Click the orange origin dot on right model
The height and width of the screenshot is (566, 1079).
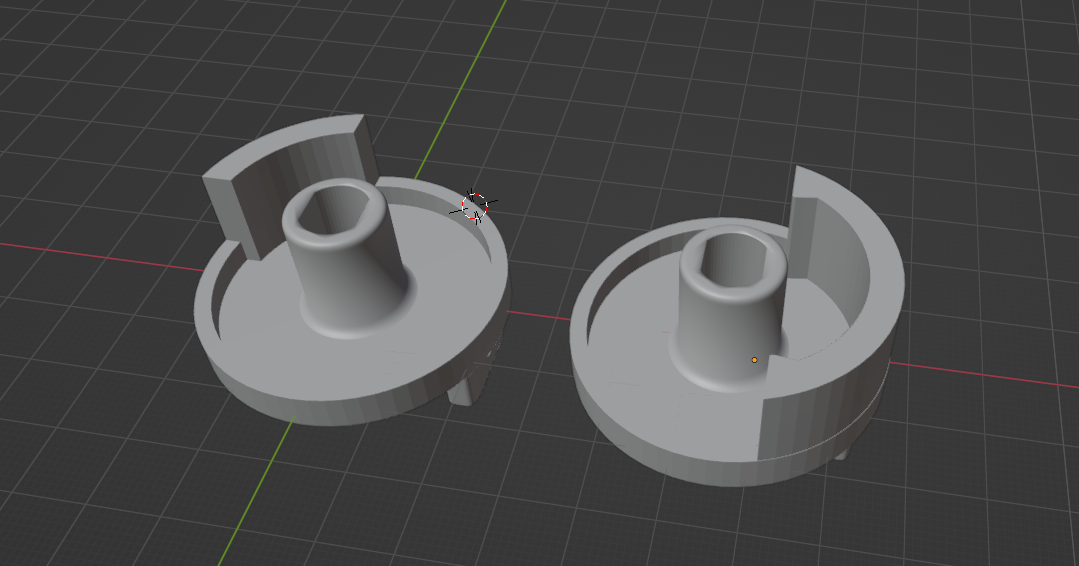click(x=754, y=360)
